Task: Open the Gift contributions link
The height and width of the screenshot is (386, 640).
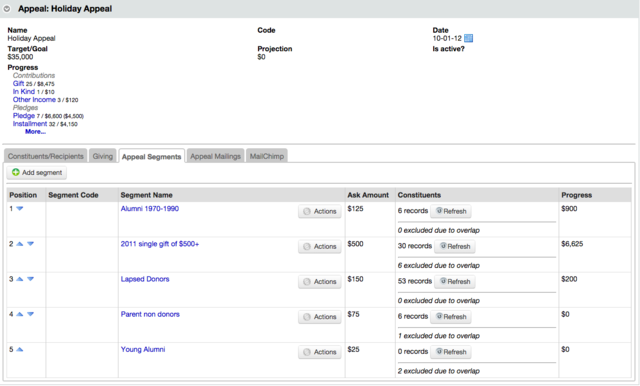Action: coord(18,84)
